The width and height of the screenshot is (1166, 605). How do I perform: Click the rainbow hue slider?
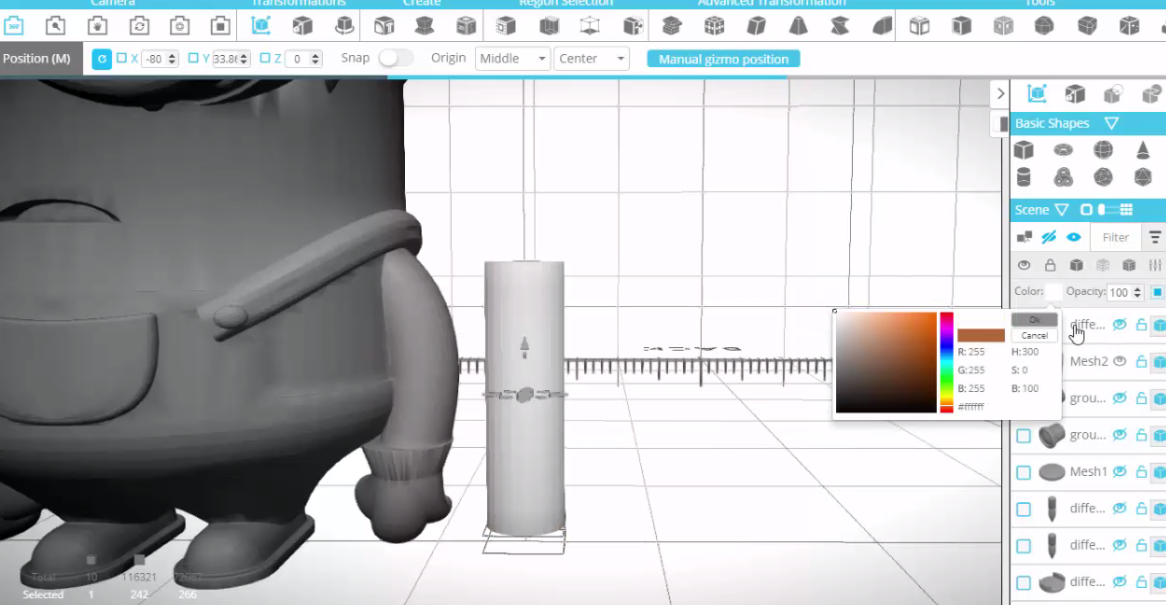(x=947, y=362)
